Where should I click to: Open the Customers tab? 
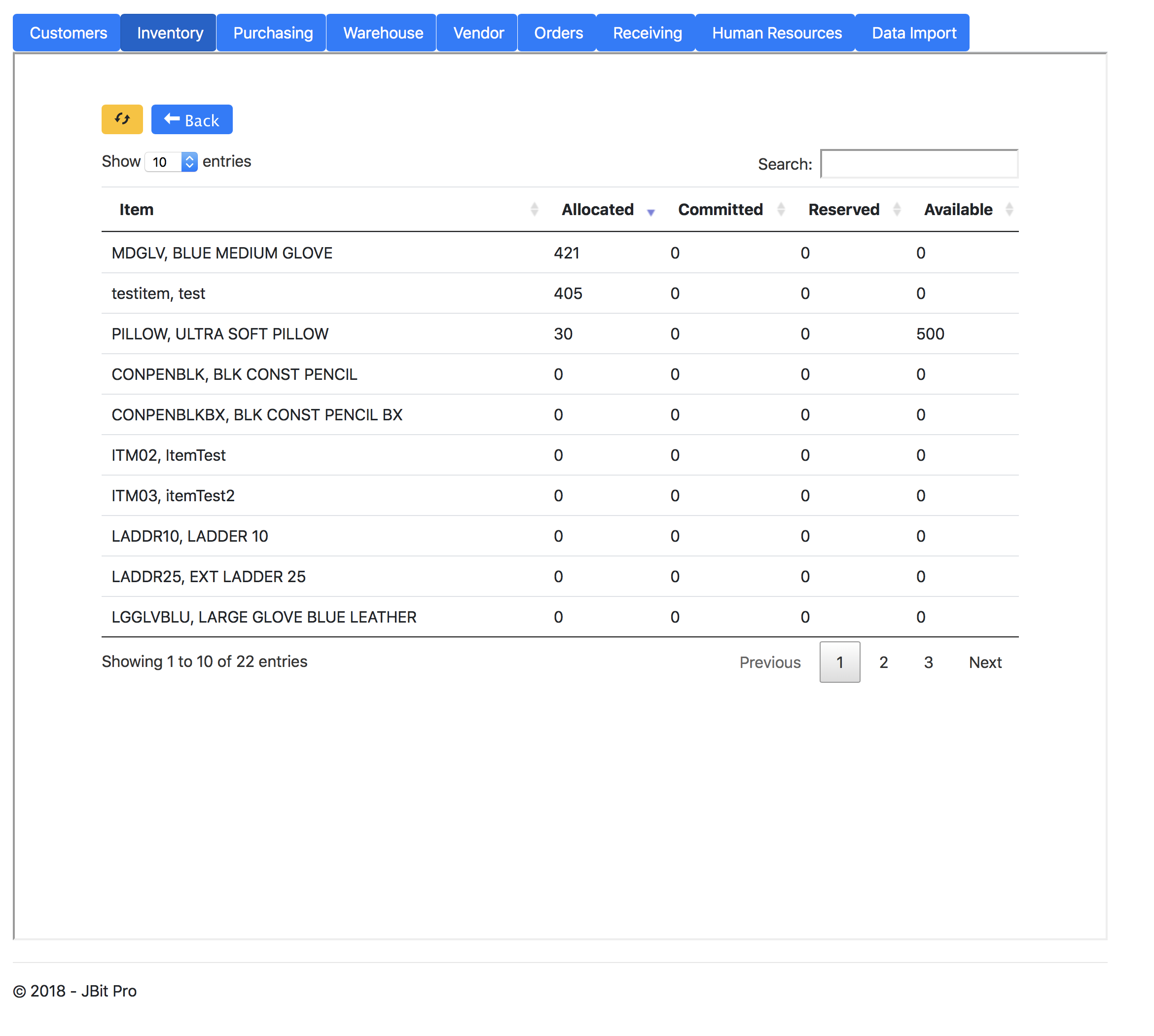point(67,33)
